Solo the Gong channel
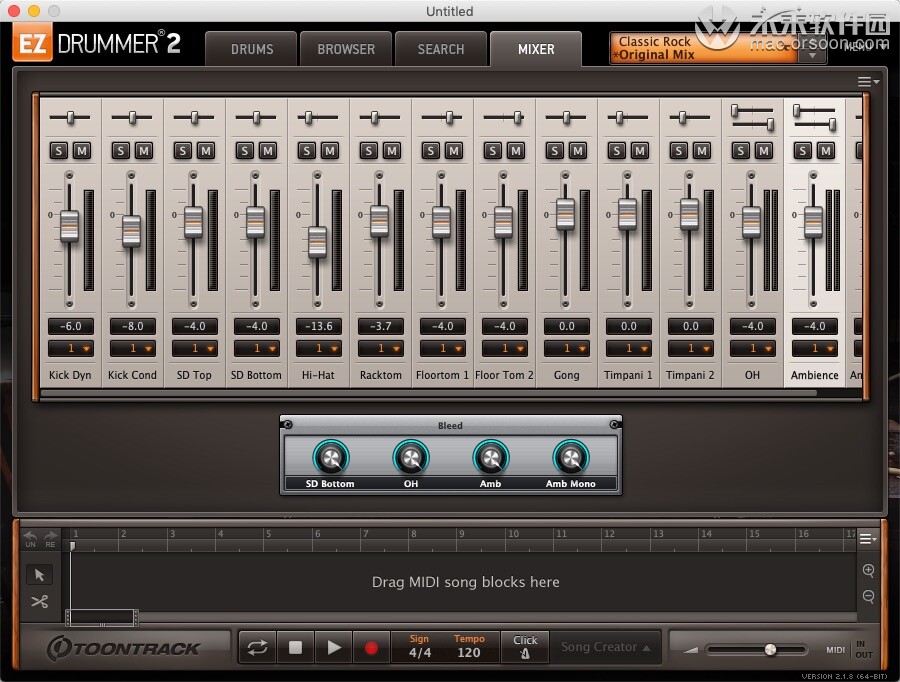The width and height of the screenshot is (900, 682). click(x=554, y=151)
